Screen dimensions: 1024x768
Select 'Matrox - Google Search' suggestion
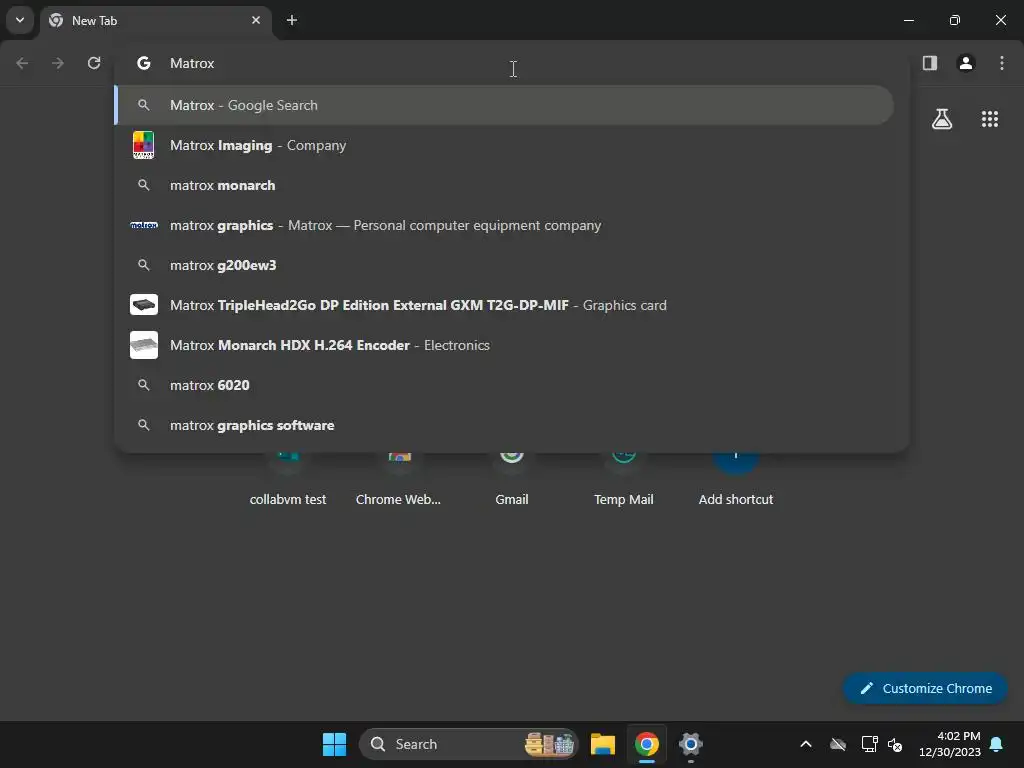click(504, 105)
